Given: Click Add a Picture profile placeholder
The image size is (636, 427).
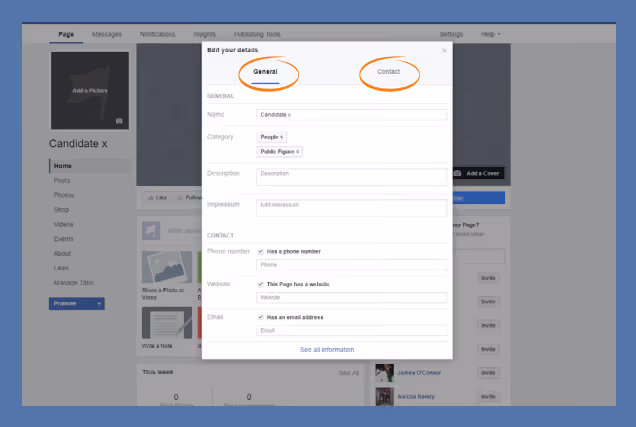Looking at the screenshot, I should point(90,90).
